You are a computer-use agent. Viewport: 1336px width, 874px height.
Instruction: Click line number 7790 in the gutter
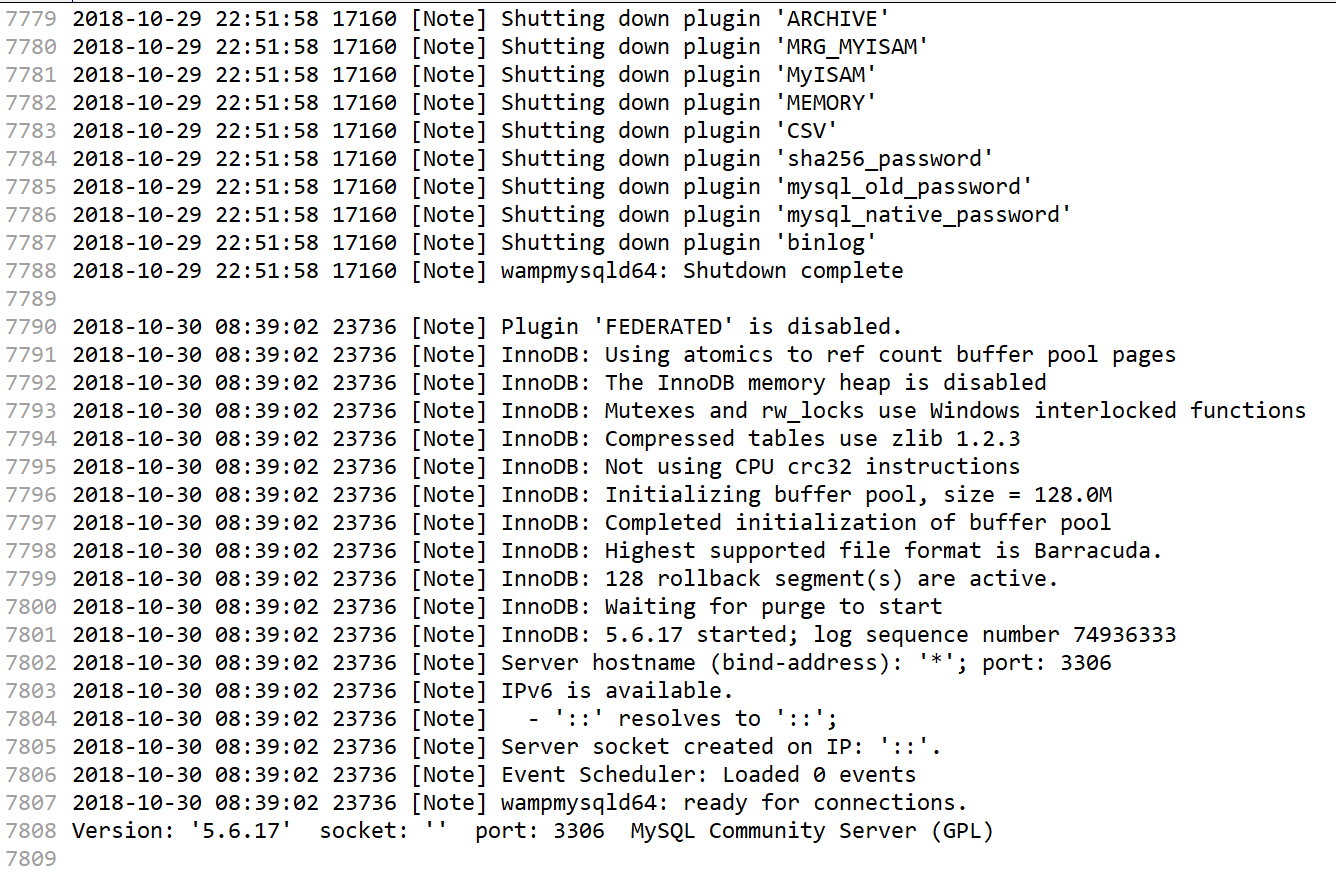point(31,327)
